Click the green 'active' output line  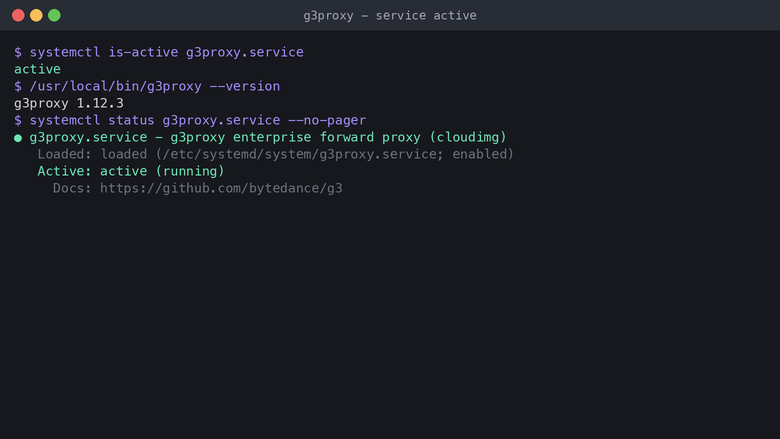[37, 69]
